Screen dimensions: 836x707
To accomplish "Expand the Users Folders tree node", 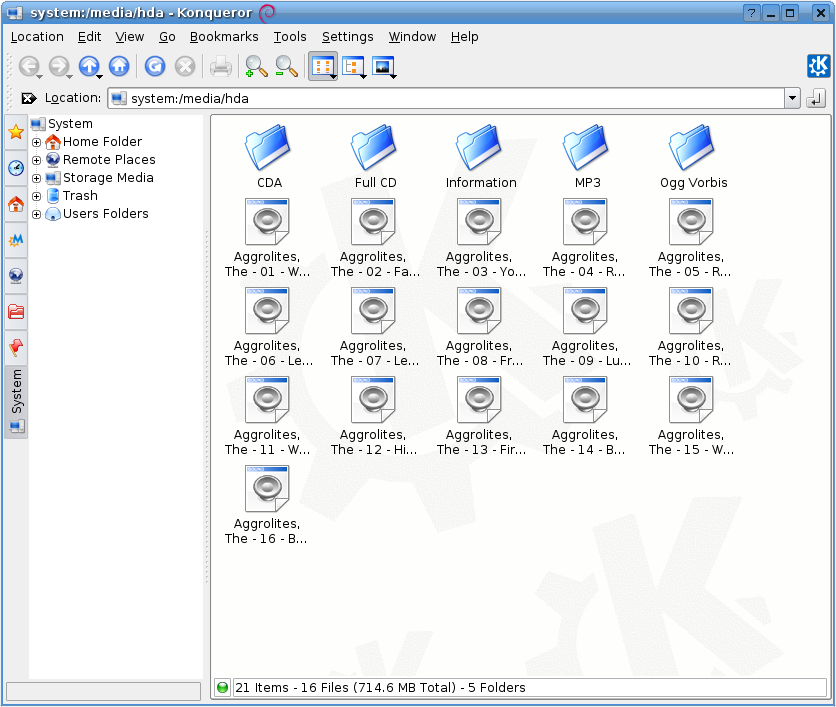I will pos(36,214).
